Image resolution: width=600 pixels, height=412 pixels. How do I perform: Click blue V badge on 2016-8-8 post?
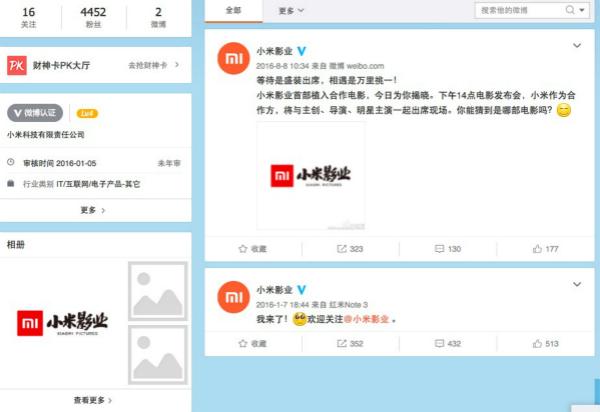[302, 51]
